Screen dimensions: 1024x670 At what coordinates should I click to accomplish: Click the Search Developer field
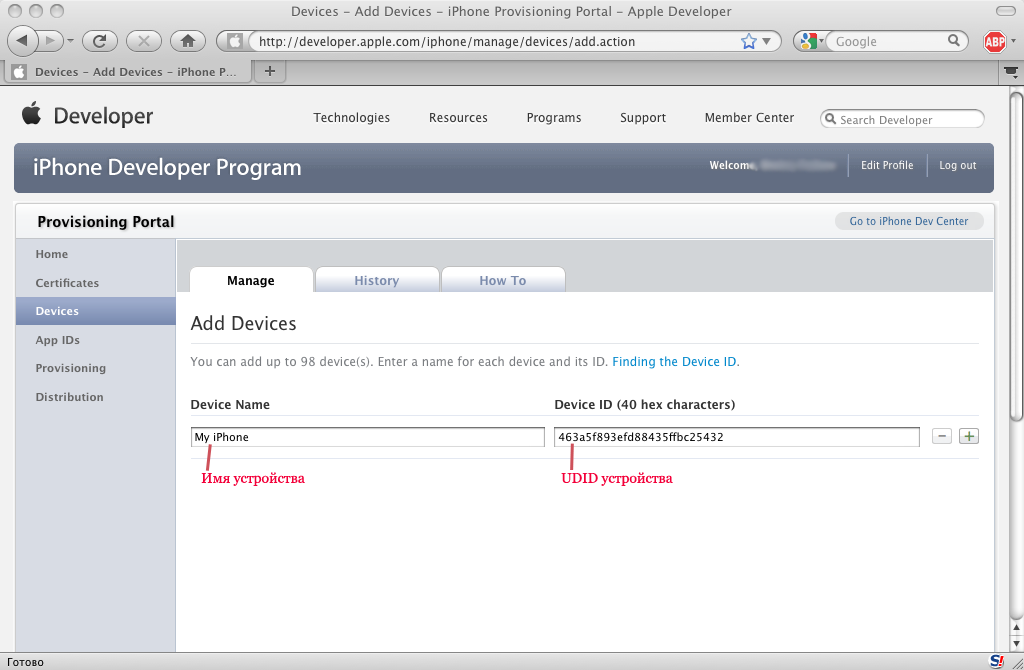pyautogui.click(x=902, y=120)
